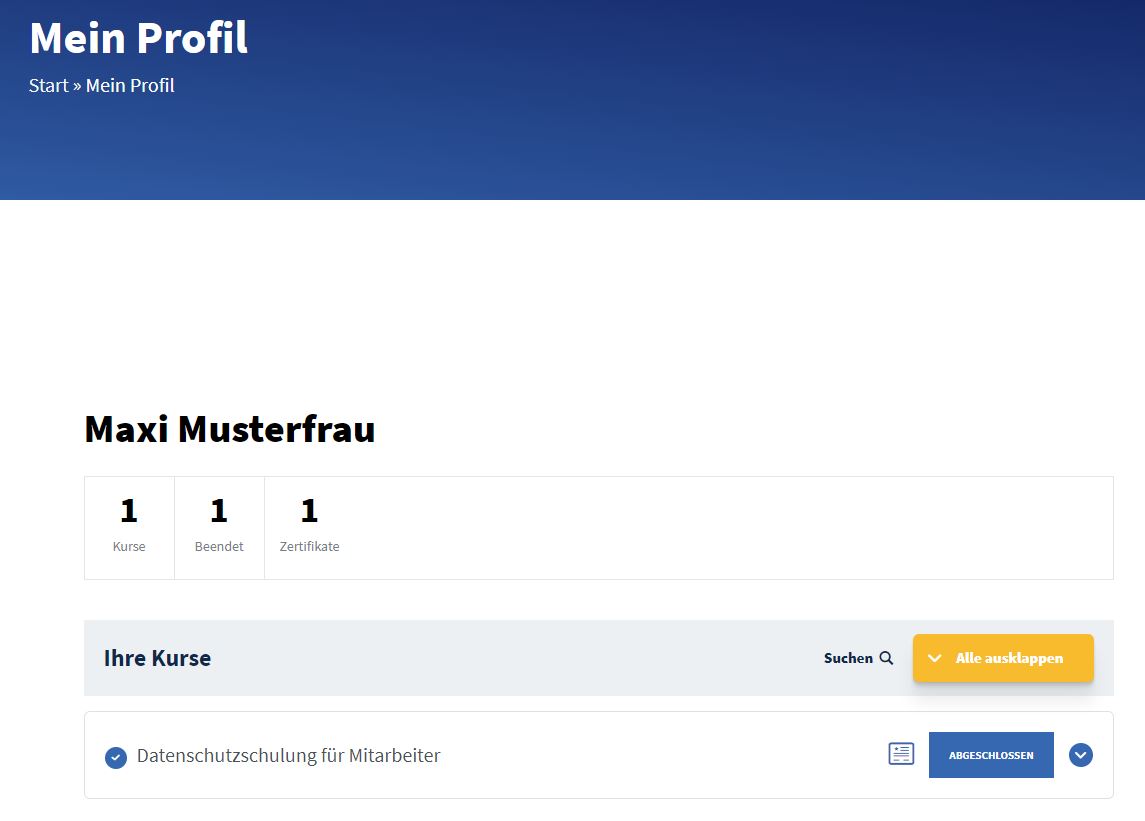This screenshot has height=821, width=1145.
Task: Click the Zertifikate stat label
Action: pos(309,547)
